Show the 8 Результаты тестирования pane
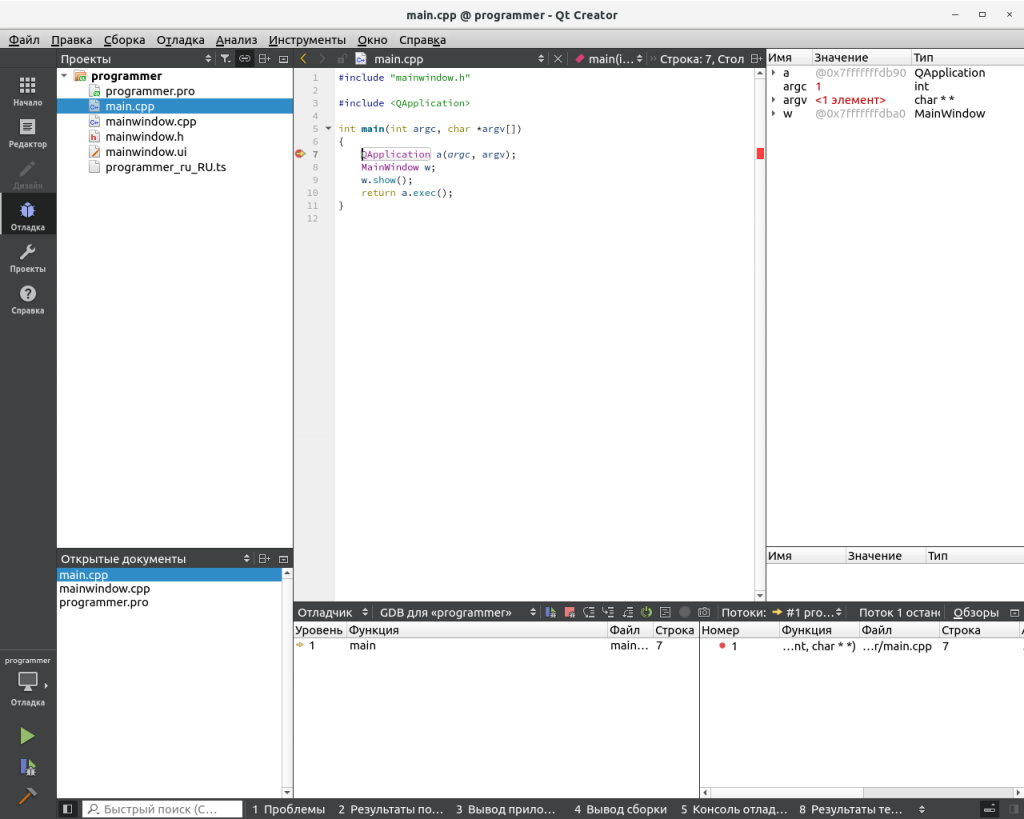The width and height of the screenshot is (1024, 819). [x=850, y=809]
